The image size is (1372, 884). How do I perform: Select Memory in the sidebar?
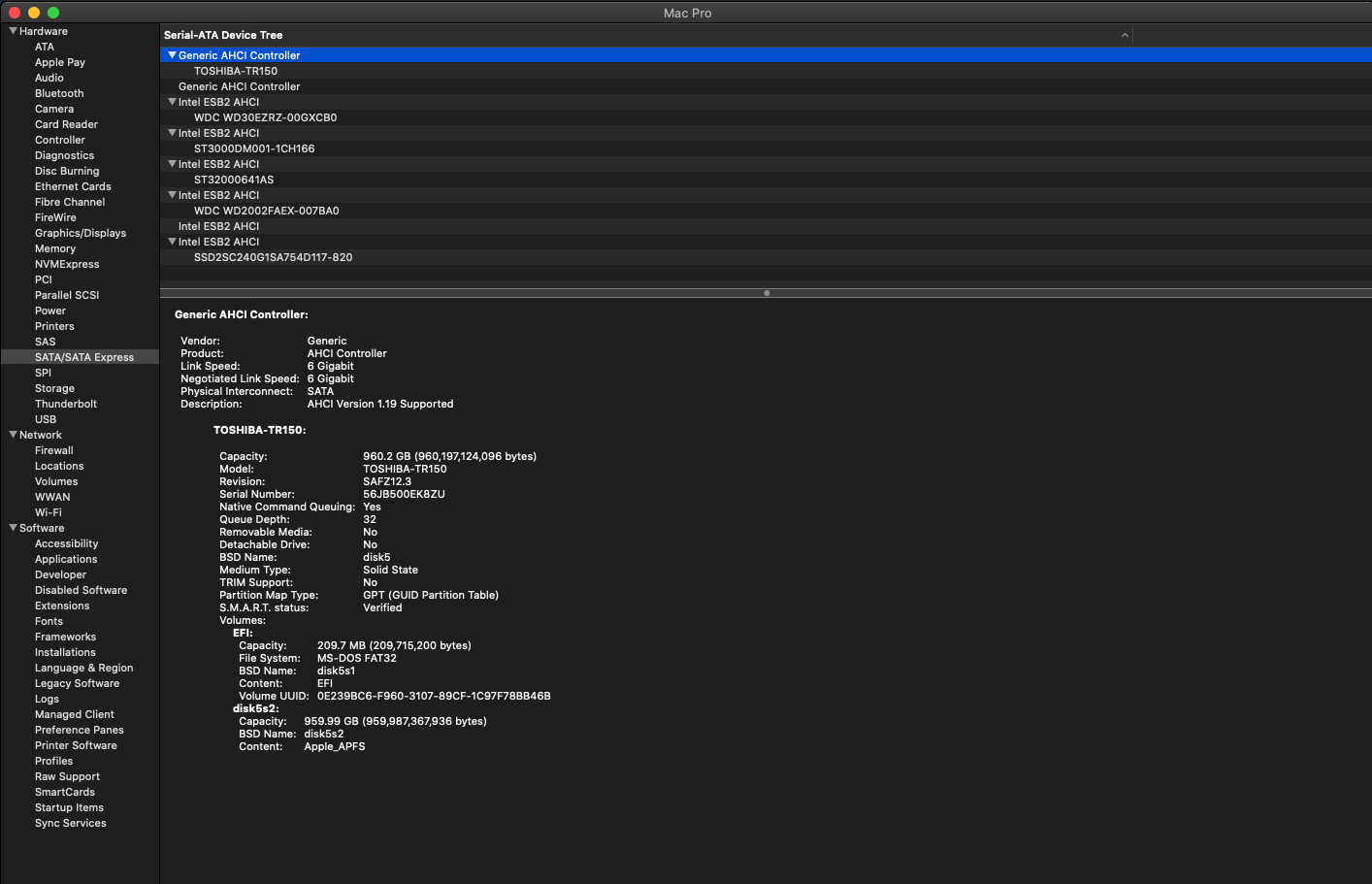pos(55,248)
